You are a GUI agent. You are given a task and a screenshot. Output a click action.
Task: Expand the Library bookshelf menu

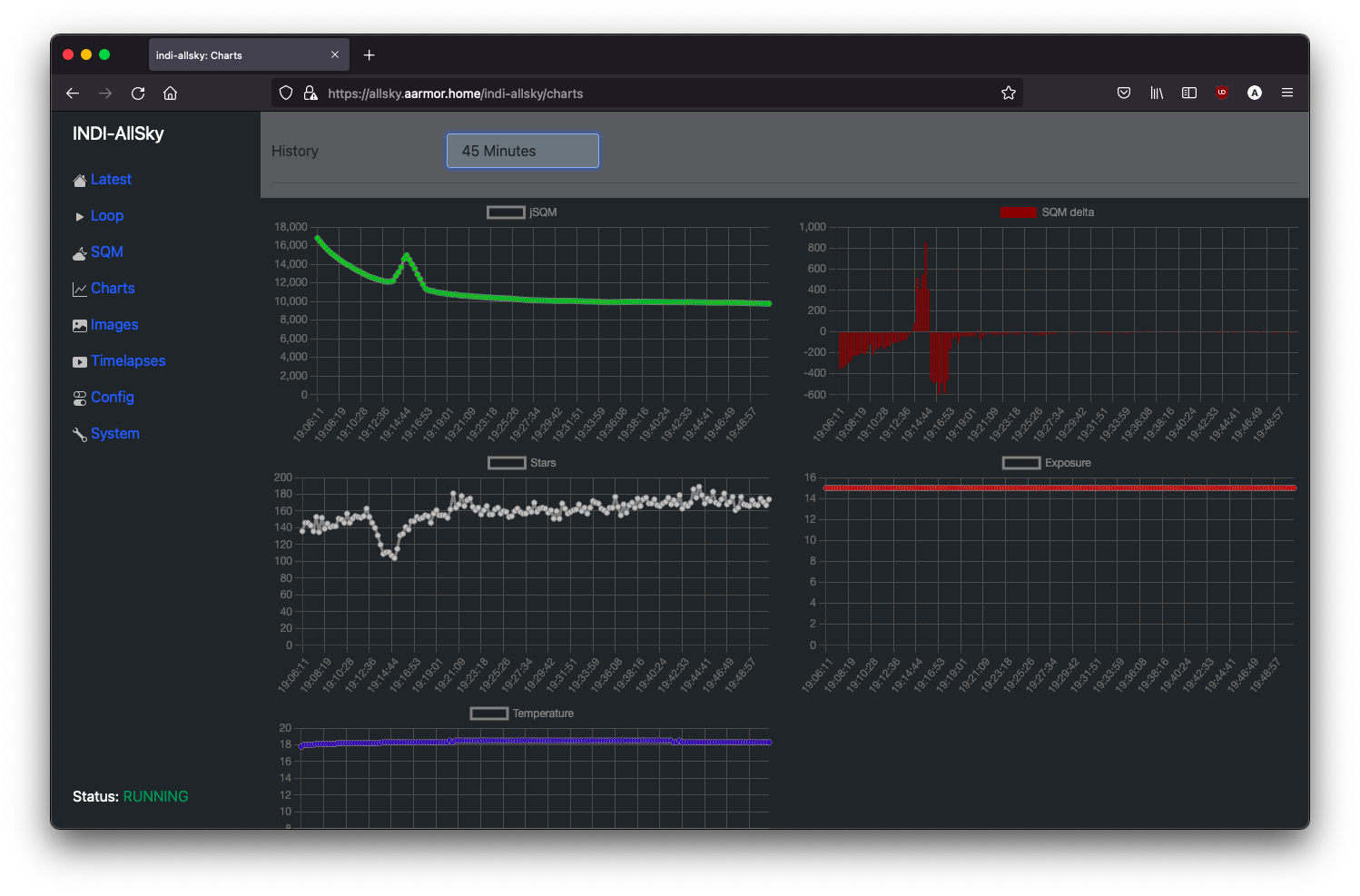click(x=1157, y=93)
